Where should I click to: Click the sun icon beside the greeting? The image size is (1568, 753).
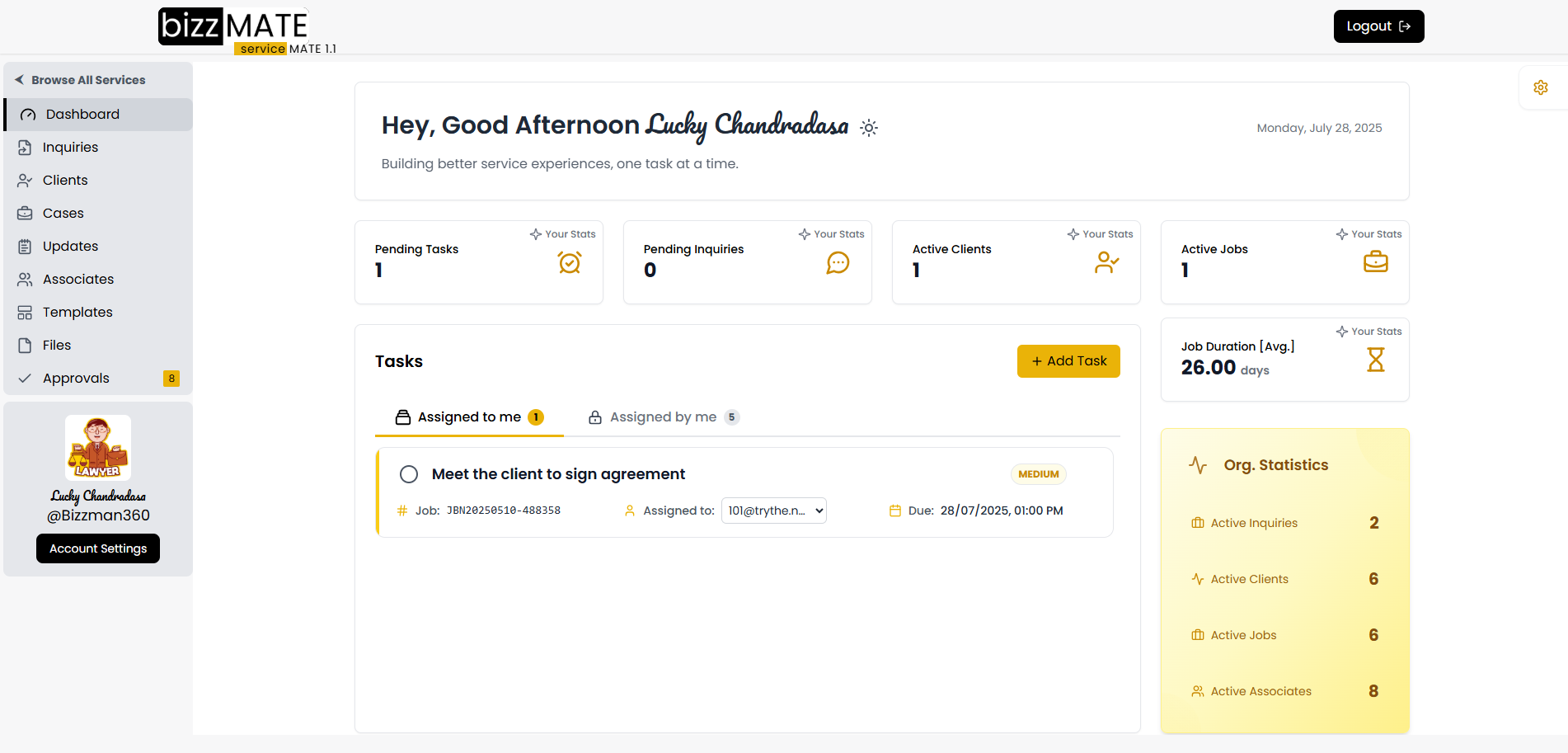click(x=869, y=128)
